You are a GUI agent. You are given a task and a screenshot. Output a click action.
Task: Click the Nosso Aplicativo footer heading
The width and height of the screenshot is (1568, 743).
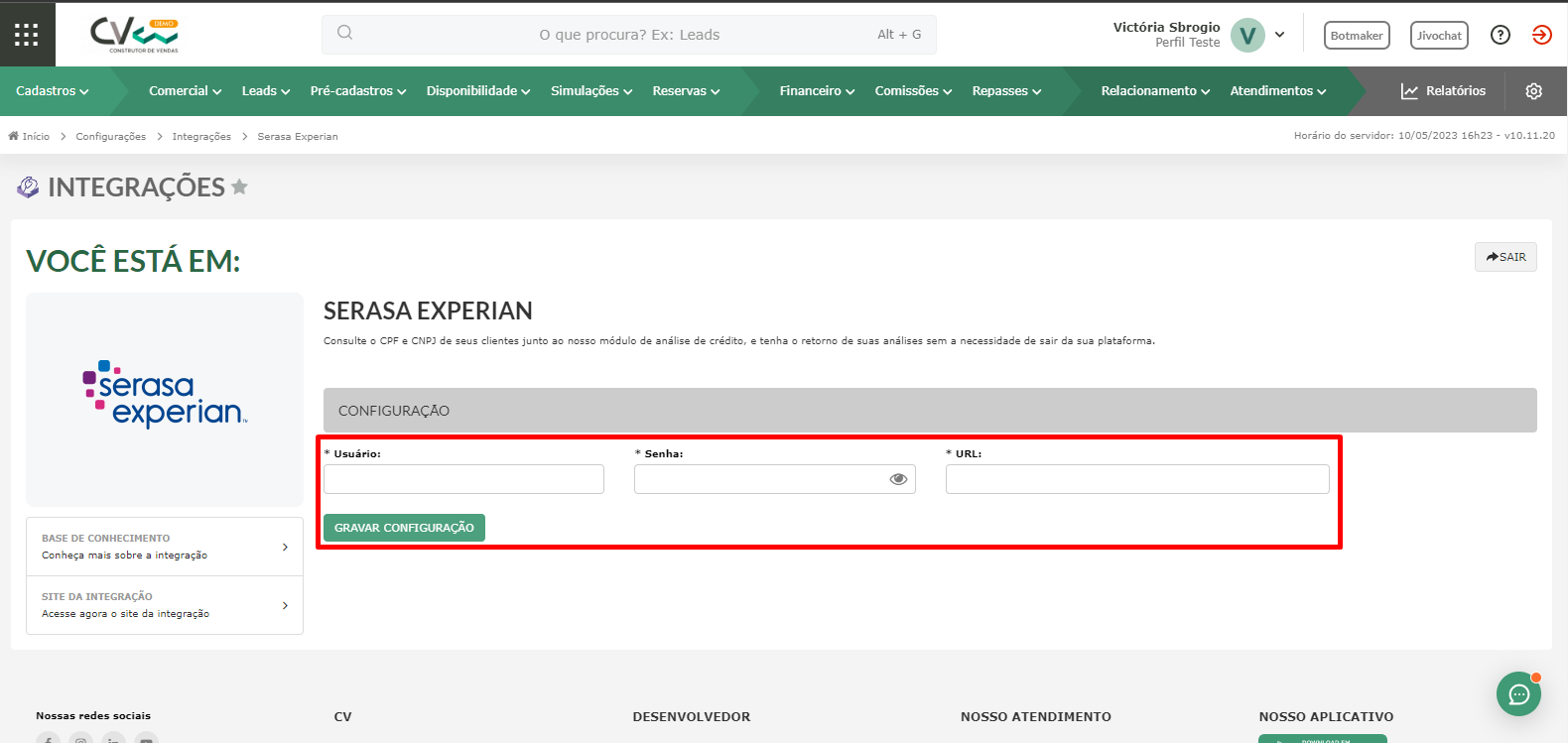pyautogui.click(x=1326, y=716)
